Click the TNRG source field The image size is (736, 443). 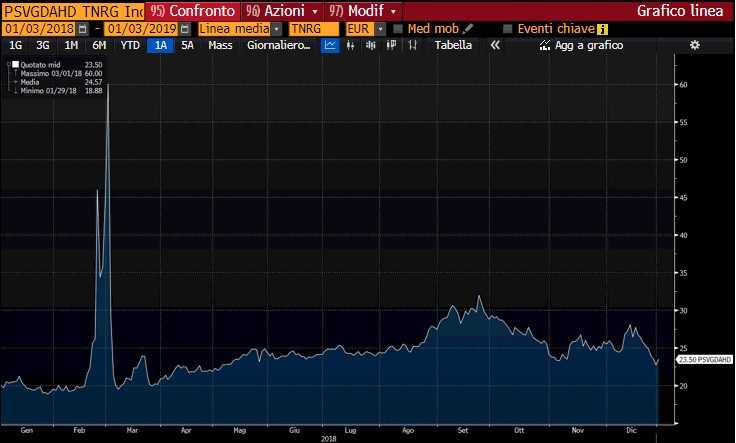[314, 29]
